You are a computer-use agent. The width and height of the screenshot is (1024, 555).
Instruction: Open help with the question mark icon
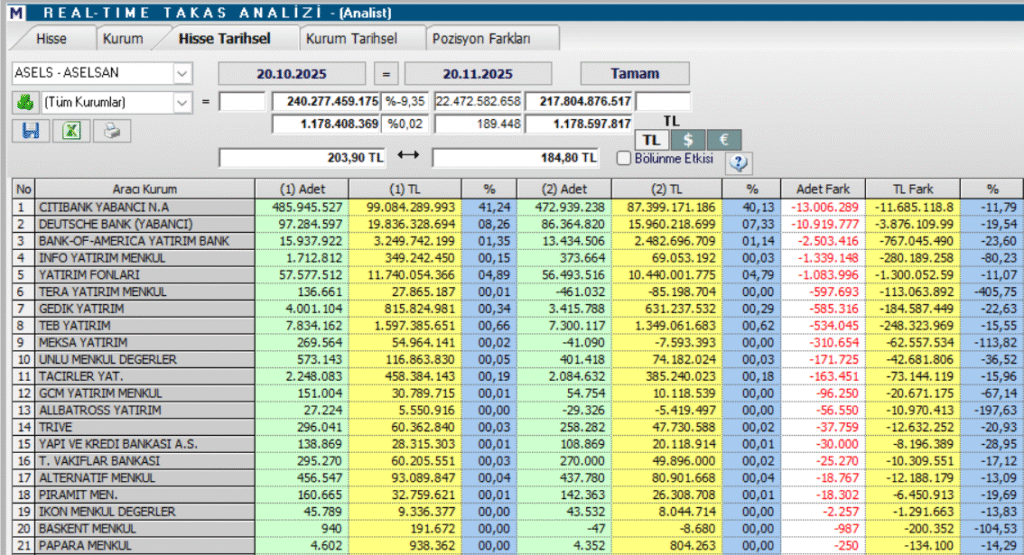740,163
